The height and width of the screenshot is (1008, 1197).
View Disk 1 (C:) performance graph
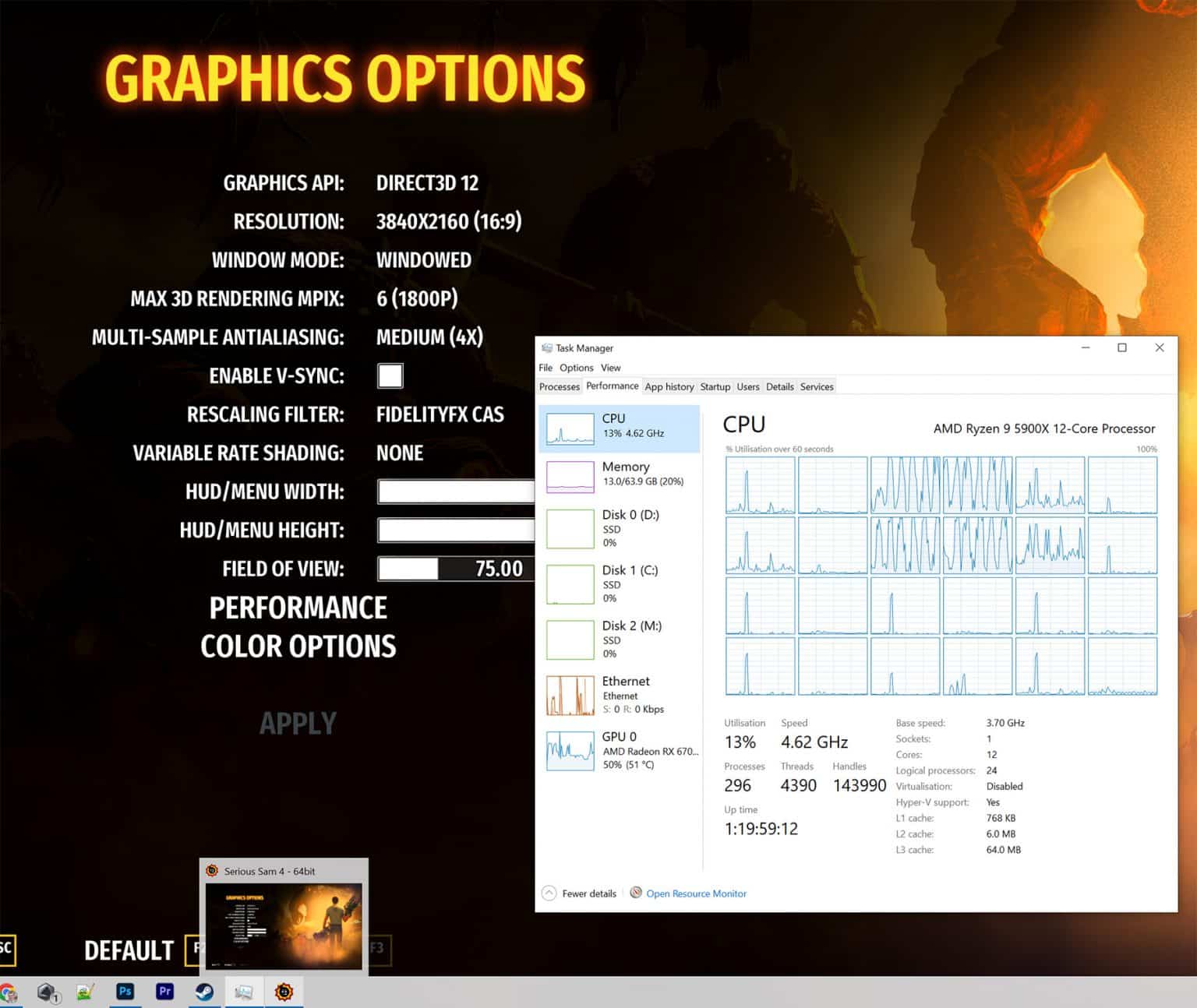point(620,584)
